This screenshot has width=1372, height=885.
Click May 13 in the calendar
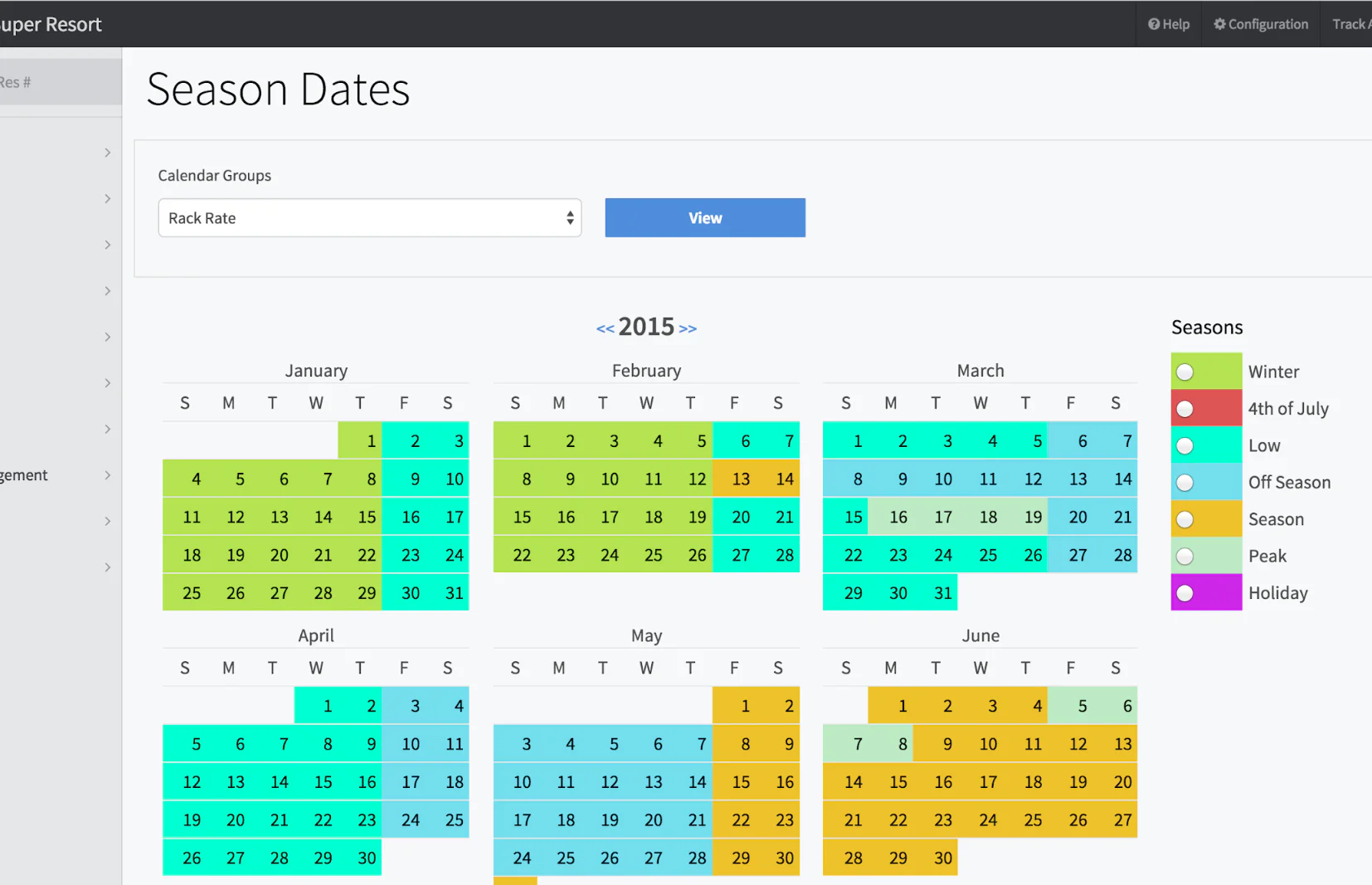pyautogui.click(x=647, y=782)
